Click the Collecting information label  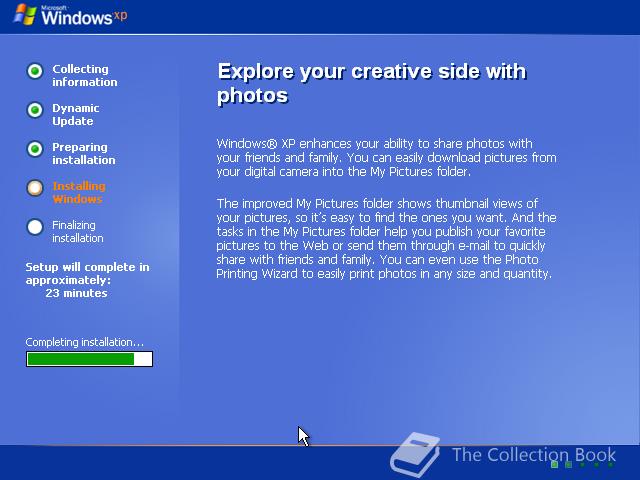[x=84, y=76]
